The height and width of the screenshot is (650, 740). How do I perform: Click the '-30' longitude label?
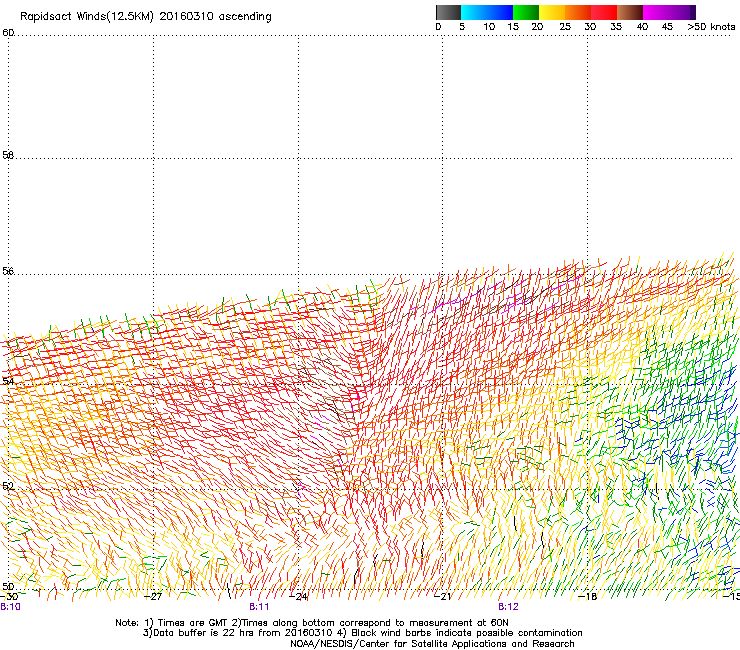tap(8, 597)
